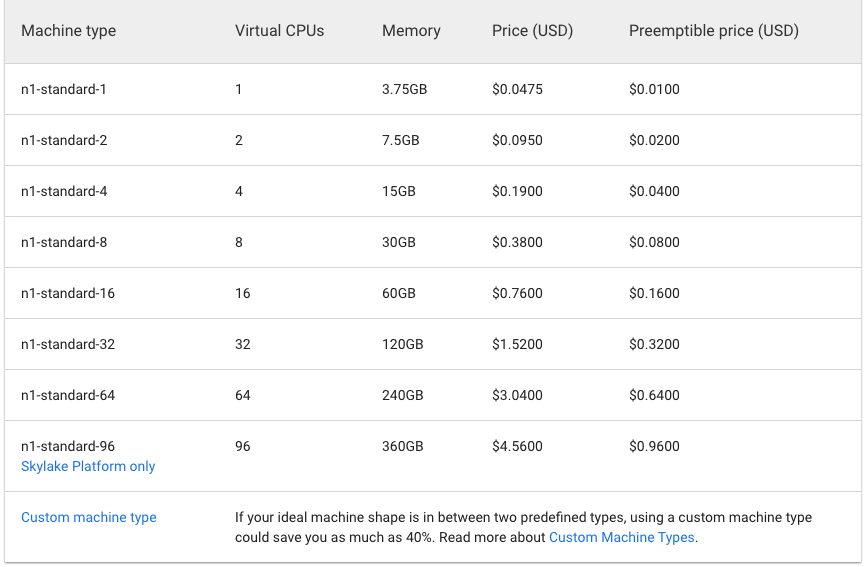Click the $0.3200 preemptible price
This screenshot has height=567, width=867.
[654, 344]
